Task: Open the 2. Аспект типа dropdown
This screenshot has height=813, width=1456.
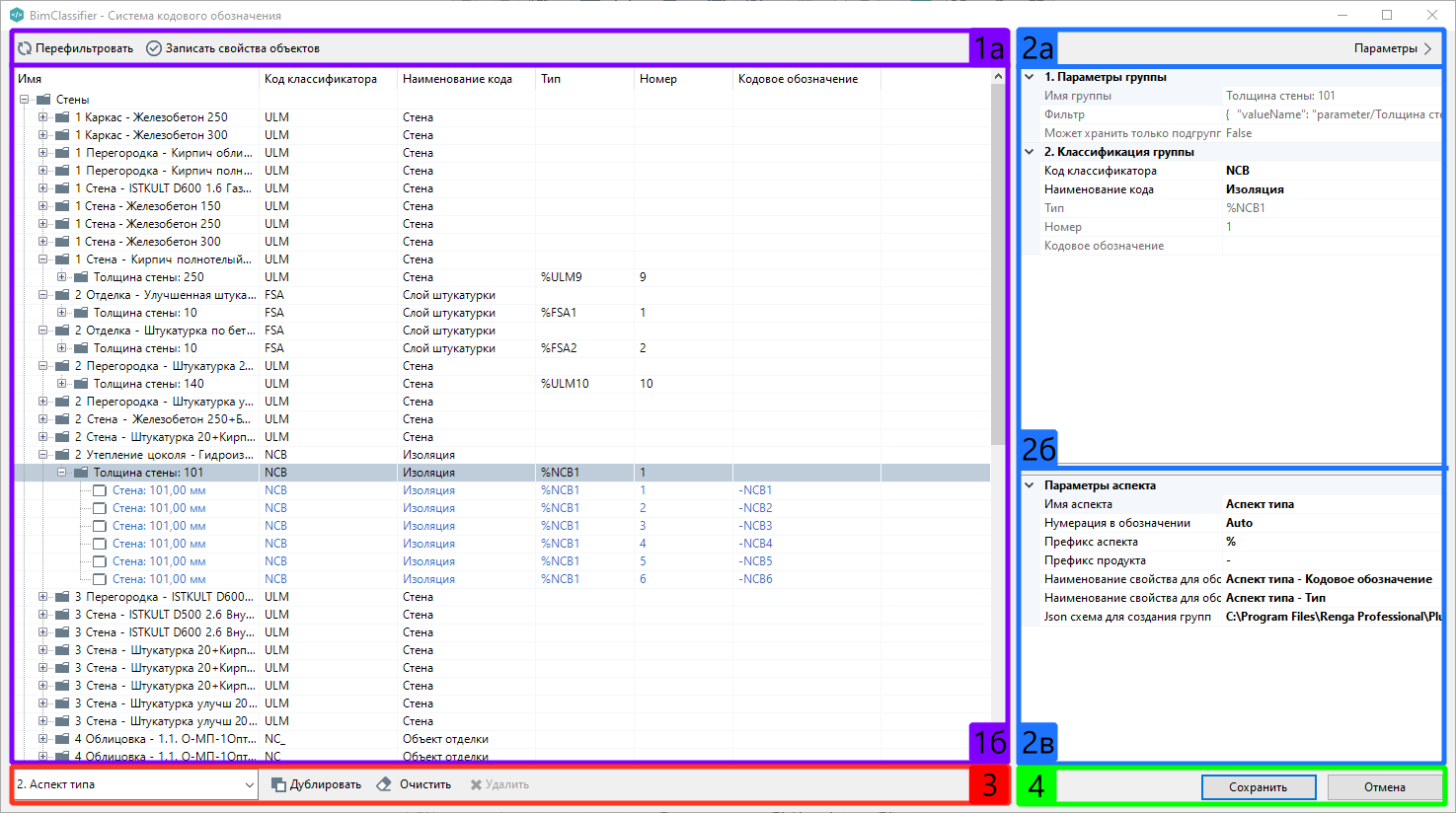Action: (136, 784)
